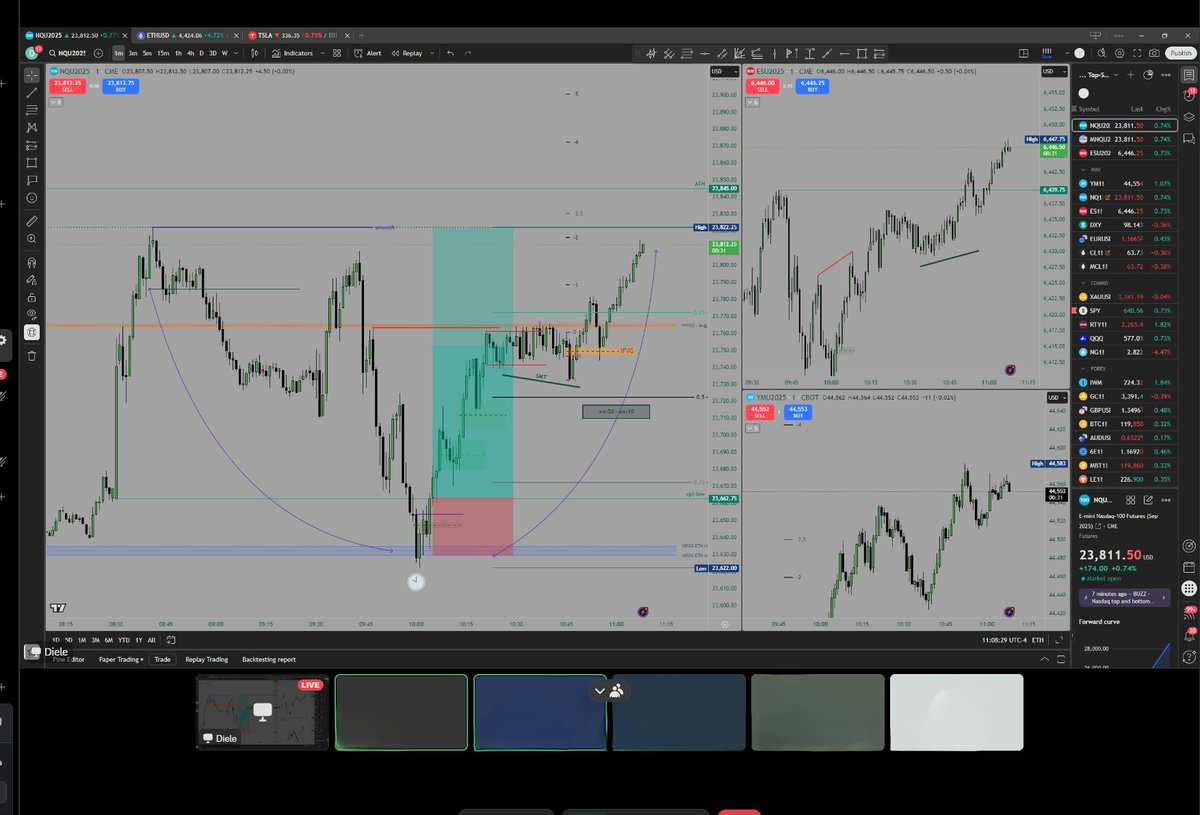Open the quick search magnifier icon

click(1102, 53)
